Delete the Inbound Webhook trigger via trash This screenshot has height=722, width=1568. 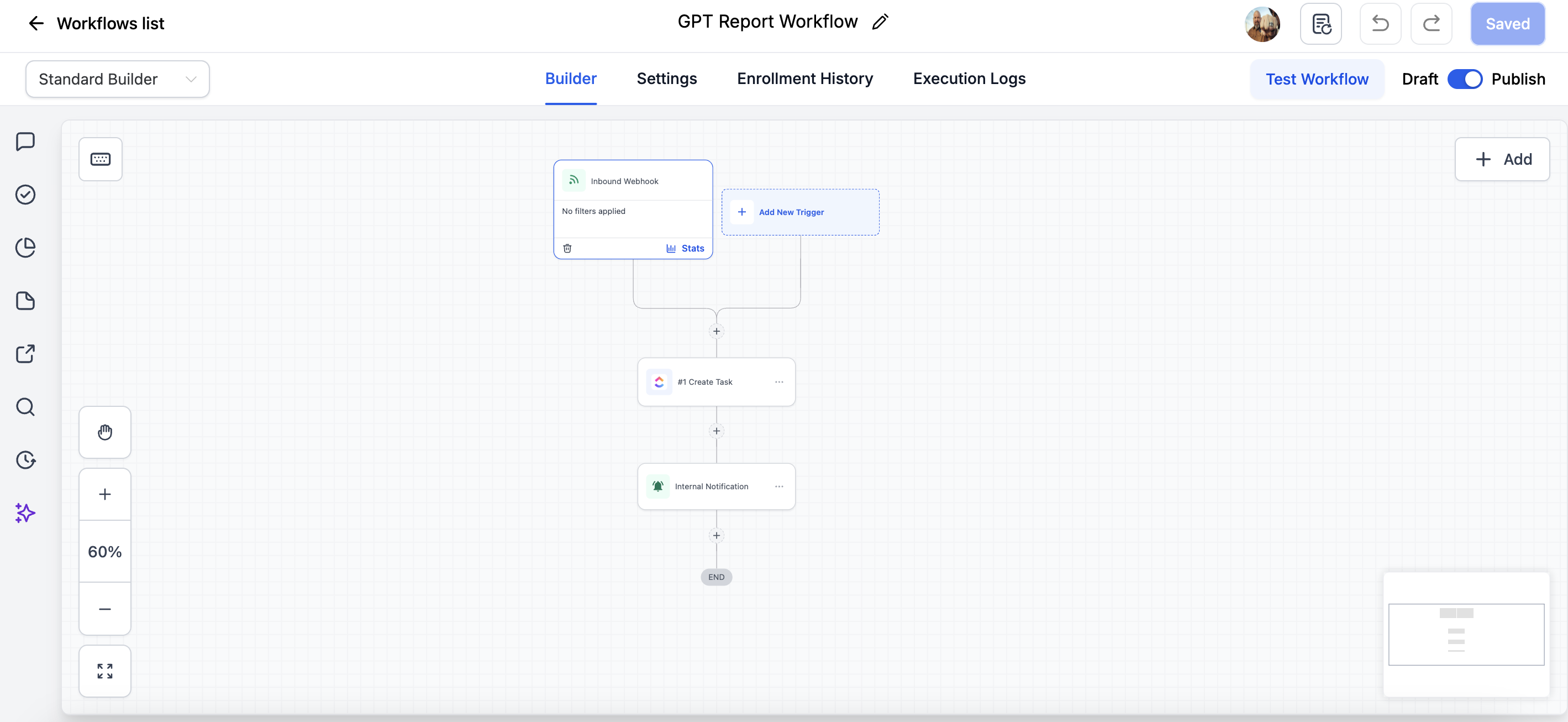(567, 248)
